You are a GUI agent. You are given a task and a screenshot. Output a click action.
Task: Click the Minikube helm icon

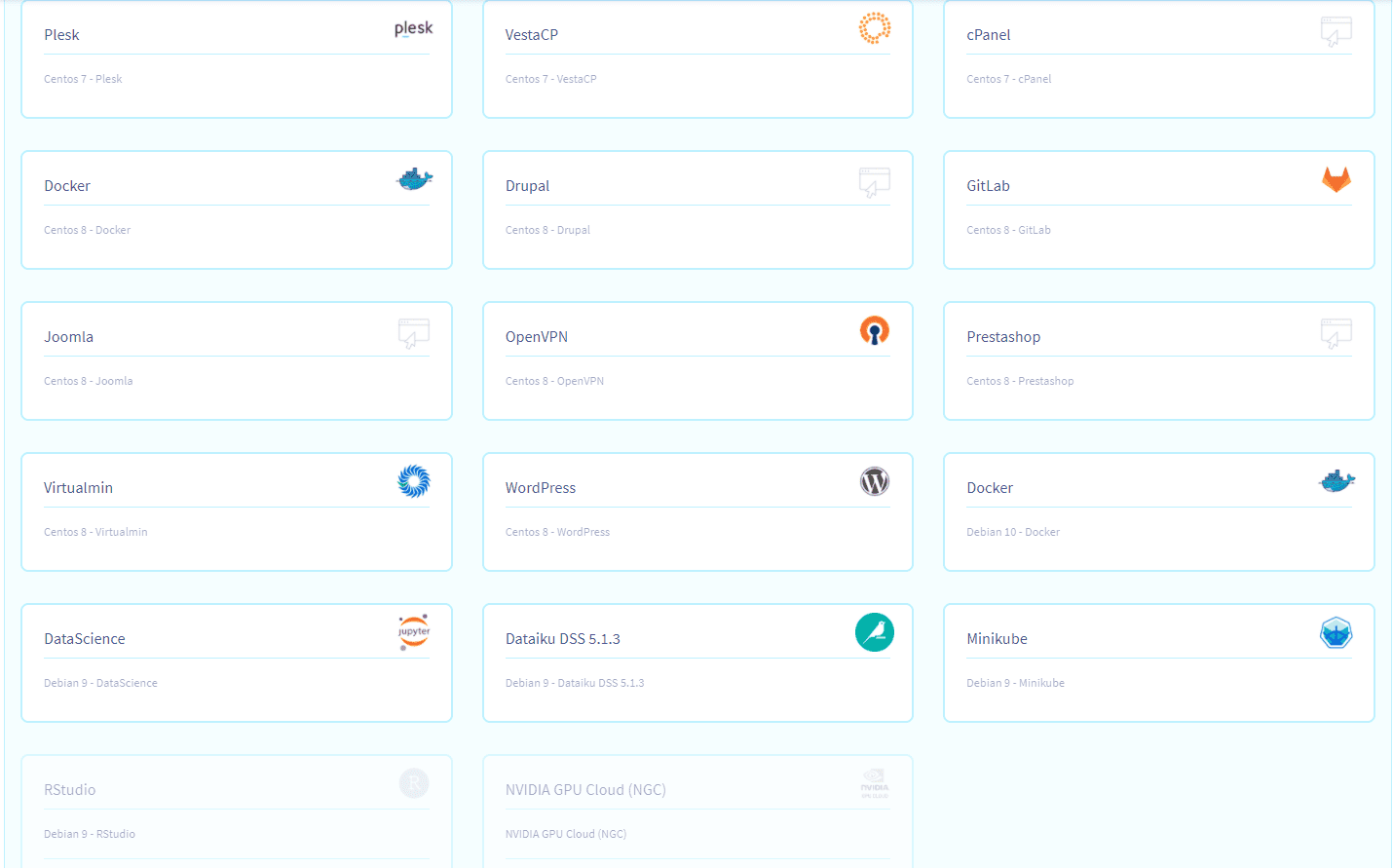pos(1336,632)
